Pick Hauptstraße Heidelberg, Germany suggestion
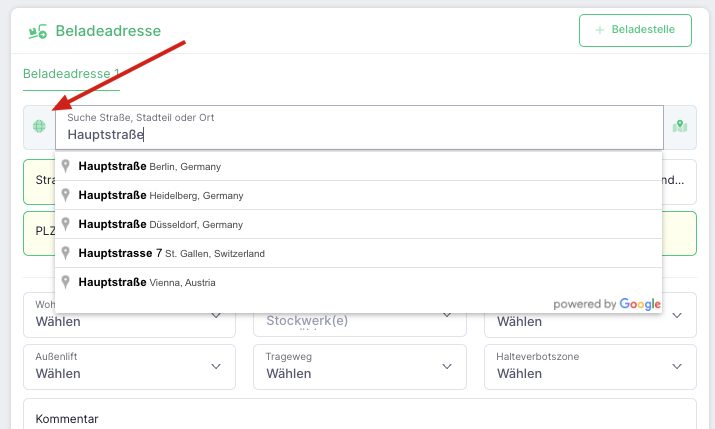 coord(358,195)
